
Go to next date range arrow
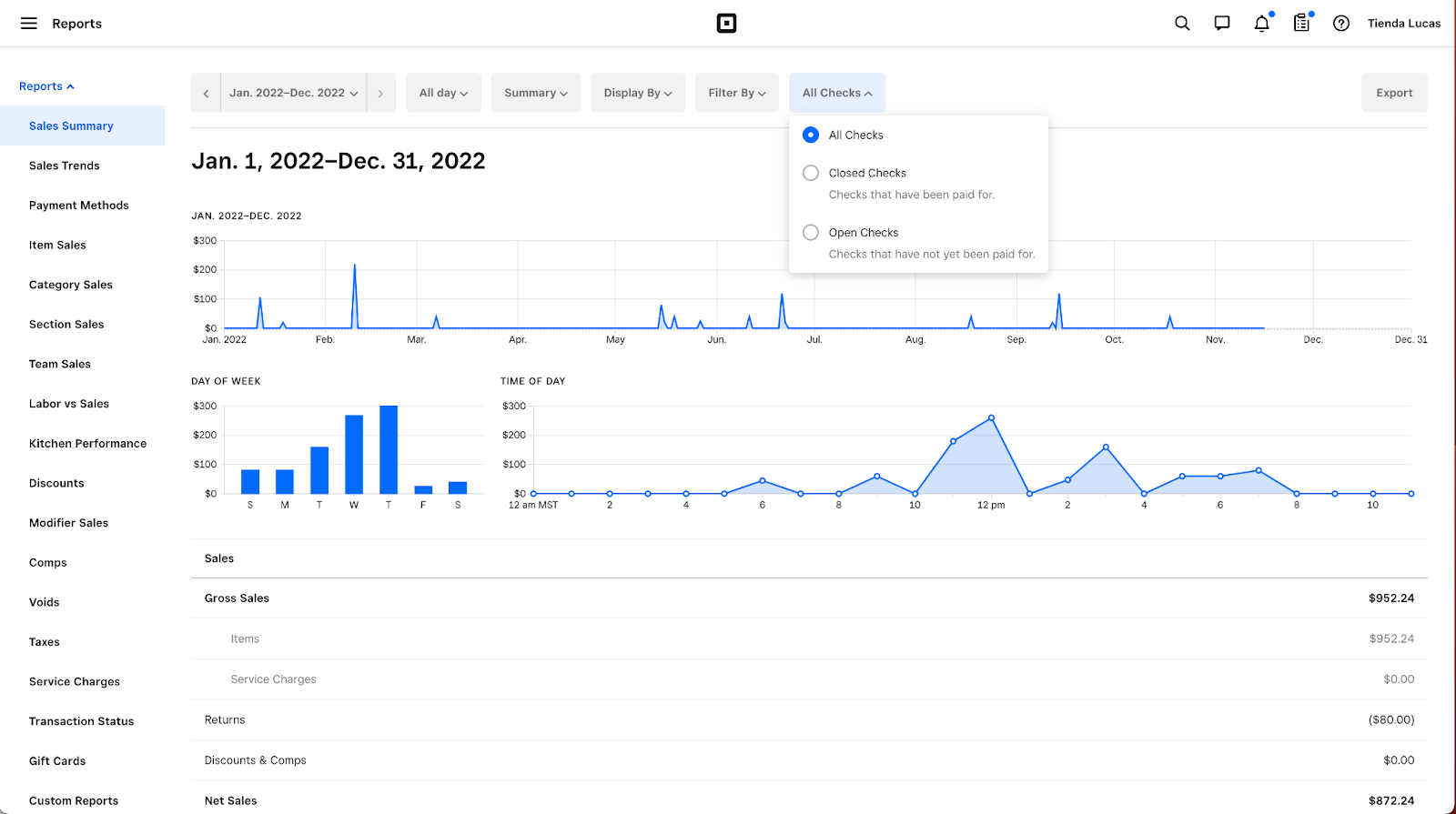point(380,93)
